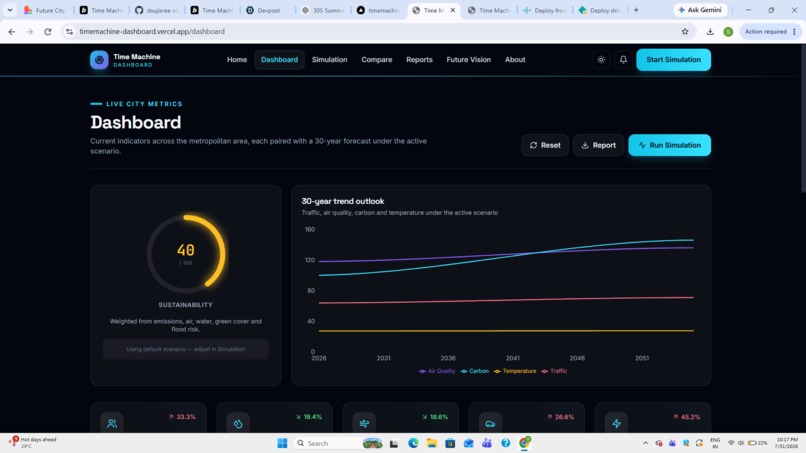This screenshot has width=806, height=453.
Task: Click the Reset button
Action: click(545, 145)
